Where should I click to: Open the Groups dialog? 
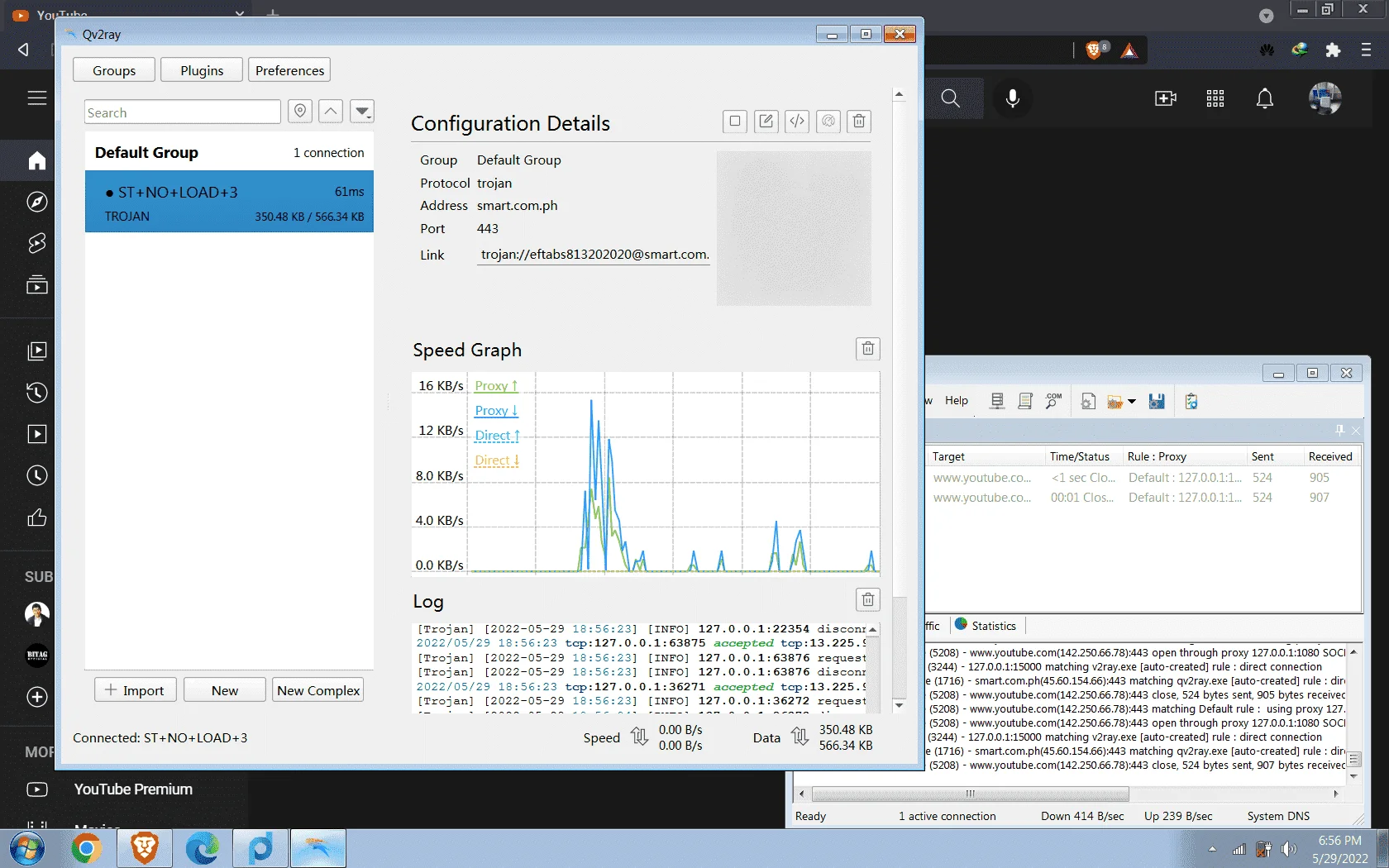114,70
